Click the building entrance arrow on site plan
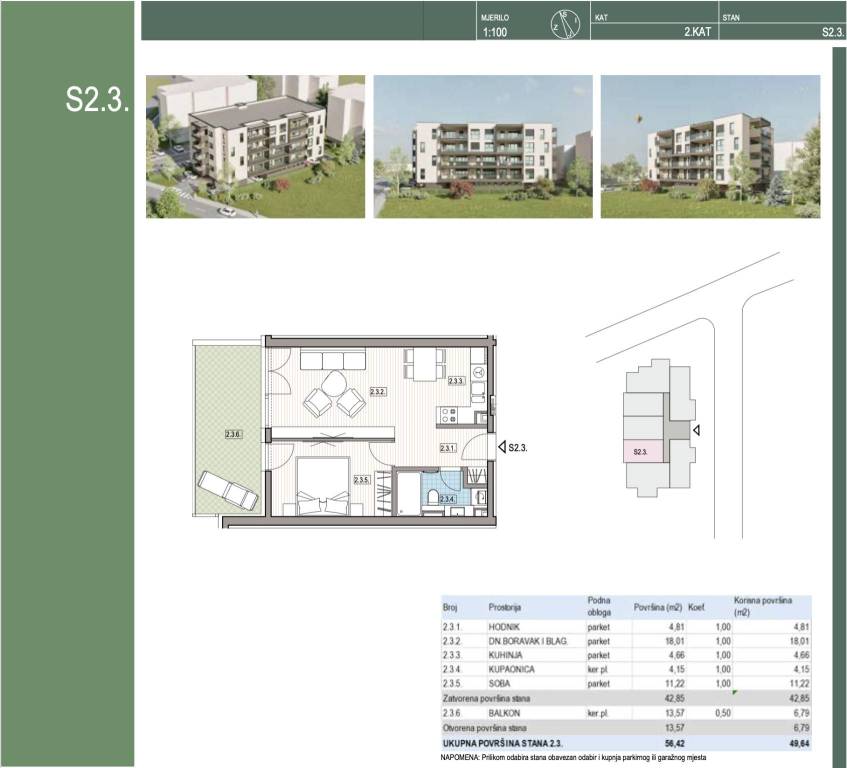847x768 pixels. [x=697, y=430]
